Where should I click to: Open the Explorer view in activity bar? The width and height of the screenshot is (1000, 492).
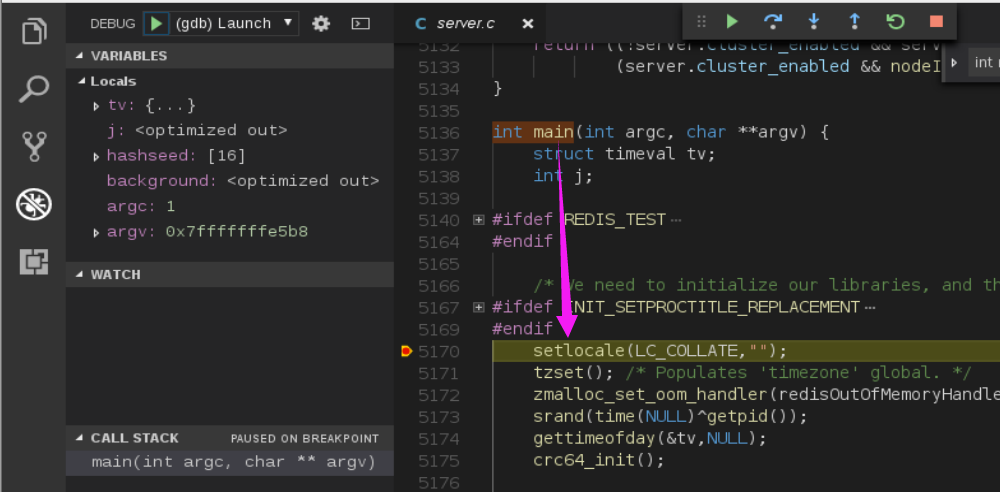point(34,32)
